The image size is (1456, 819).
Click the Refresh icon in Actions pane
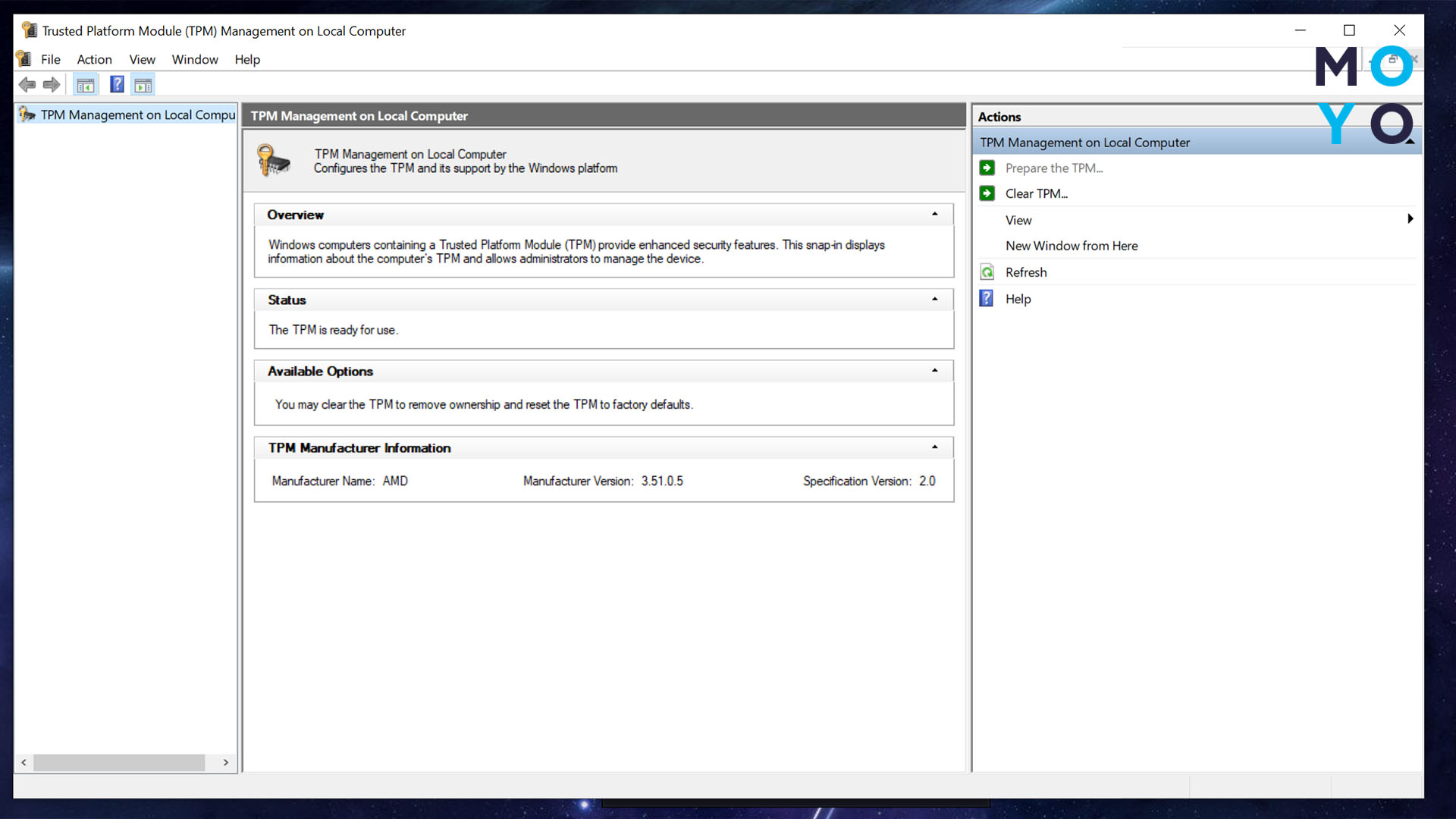(x=987, y=272)
